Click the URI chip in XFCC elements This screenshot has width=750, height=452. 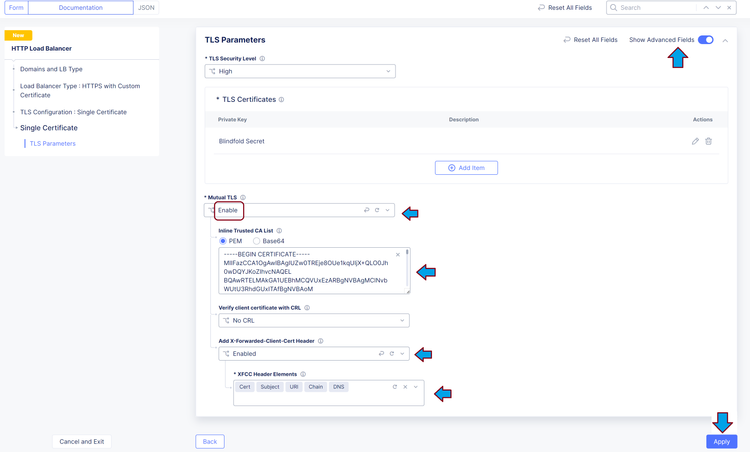pyautogui.click(x=294, y=387)
